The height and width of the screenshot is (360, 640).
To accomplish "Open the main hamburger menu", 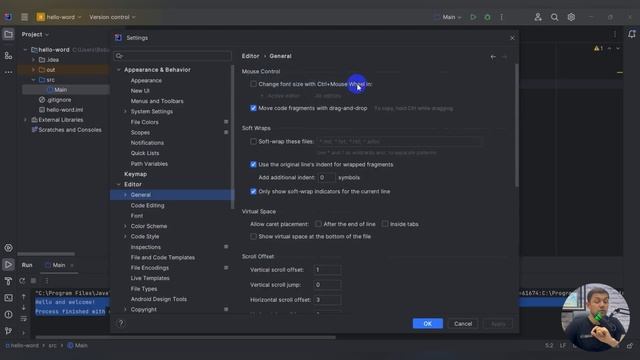I will [x=24, y=17].
